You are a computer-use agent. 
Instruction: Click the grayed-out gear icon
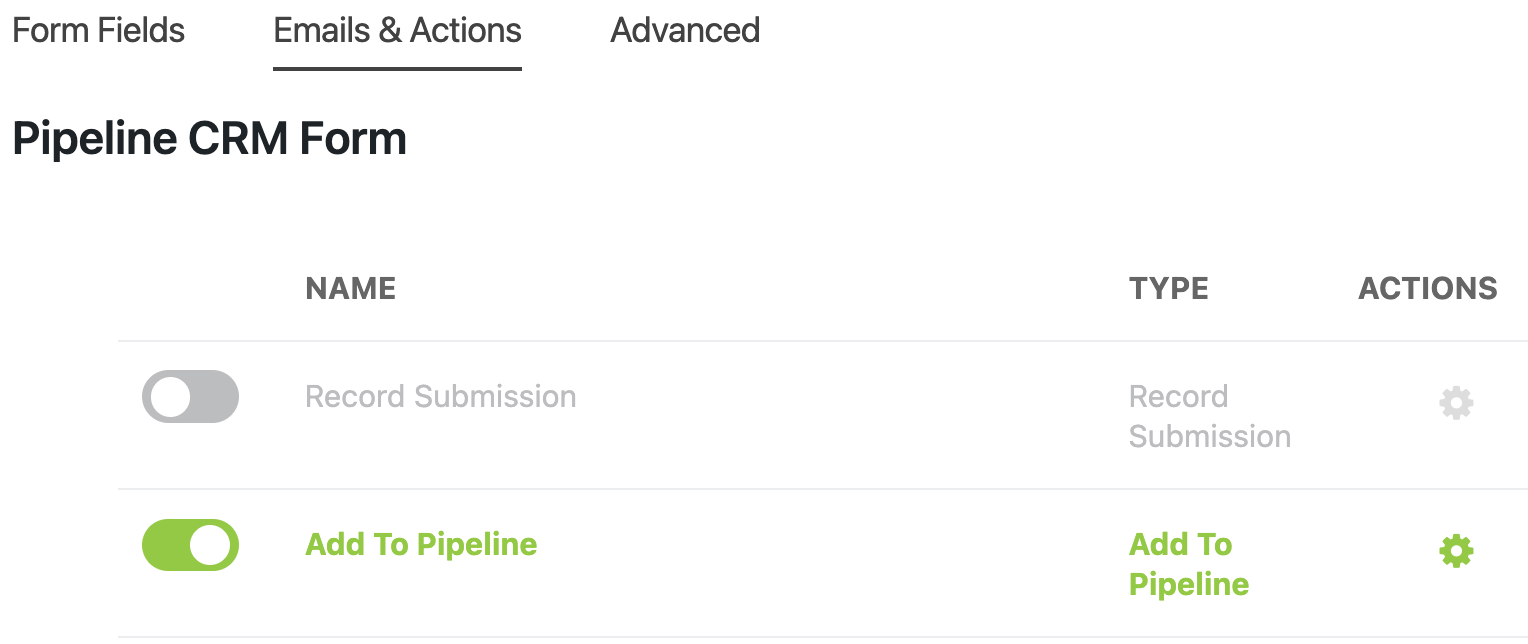click(1455, 404)
